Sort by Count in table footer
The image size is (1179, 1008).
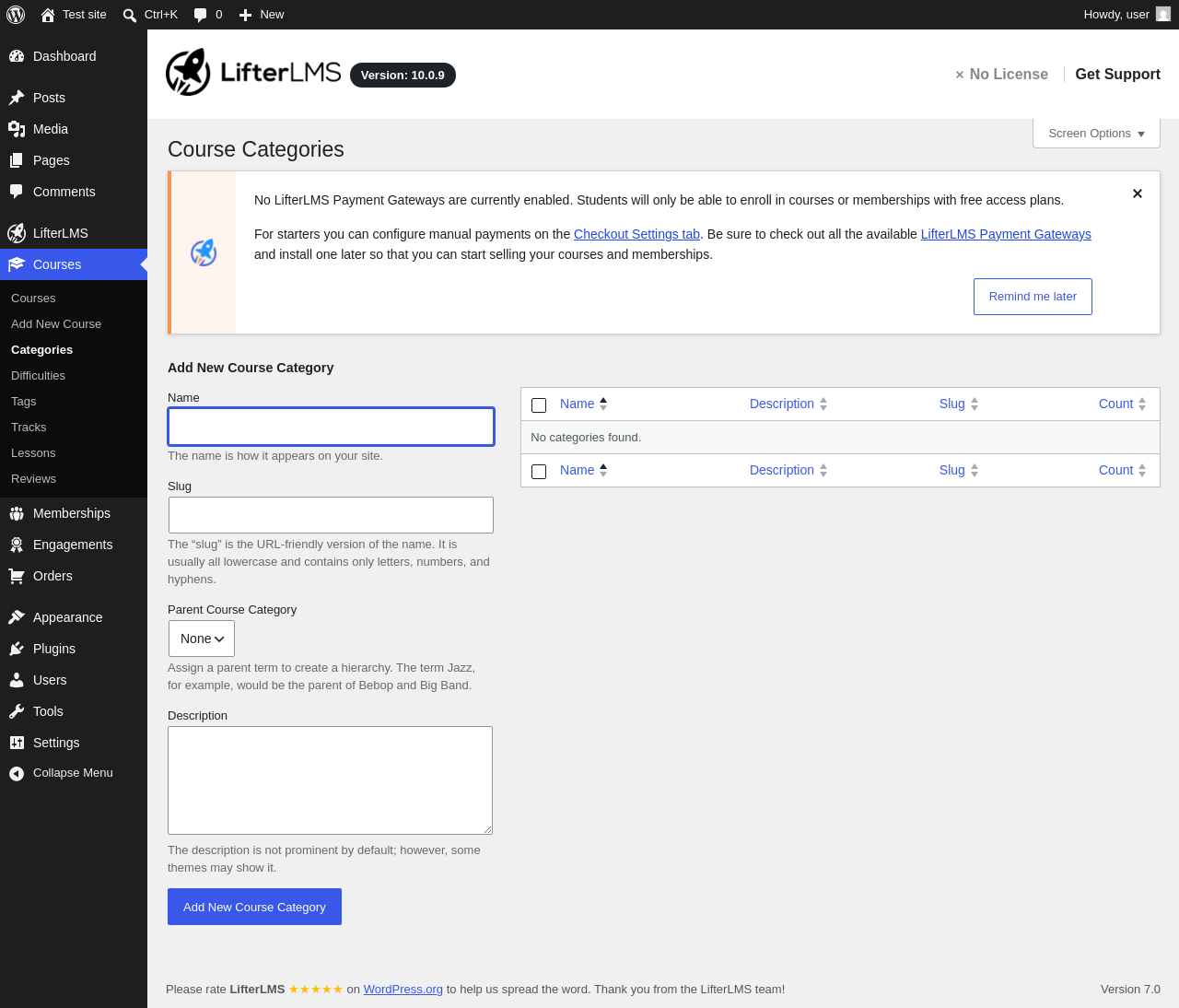pyautogui.click(x=1123, y=470)
